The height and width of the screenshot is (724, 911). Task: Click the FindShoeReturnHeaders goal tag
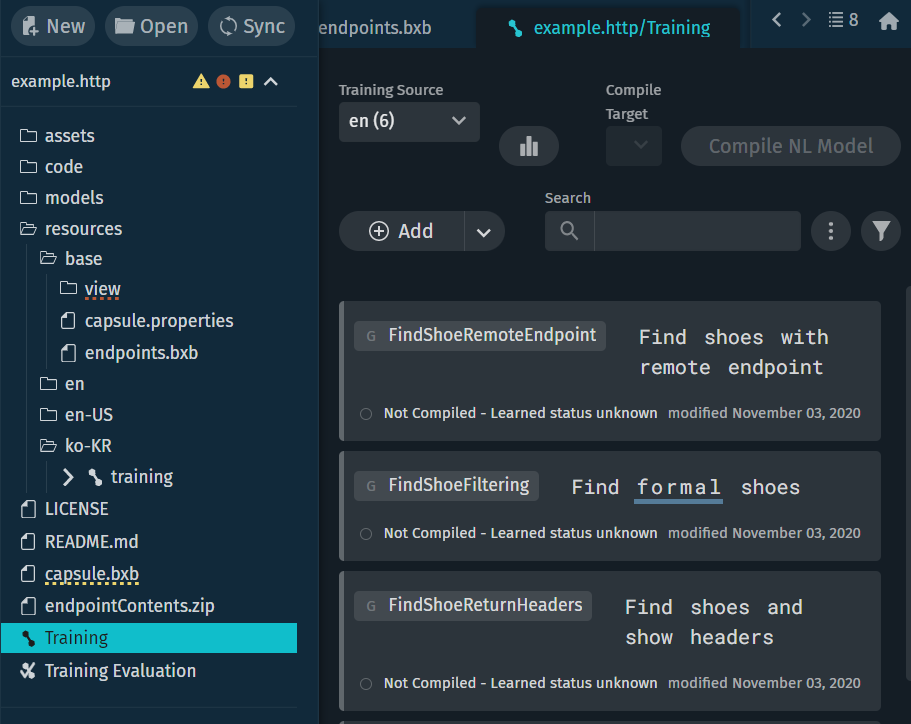point(473,605)
